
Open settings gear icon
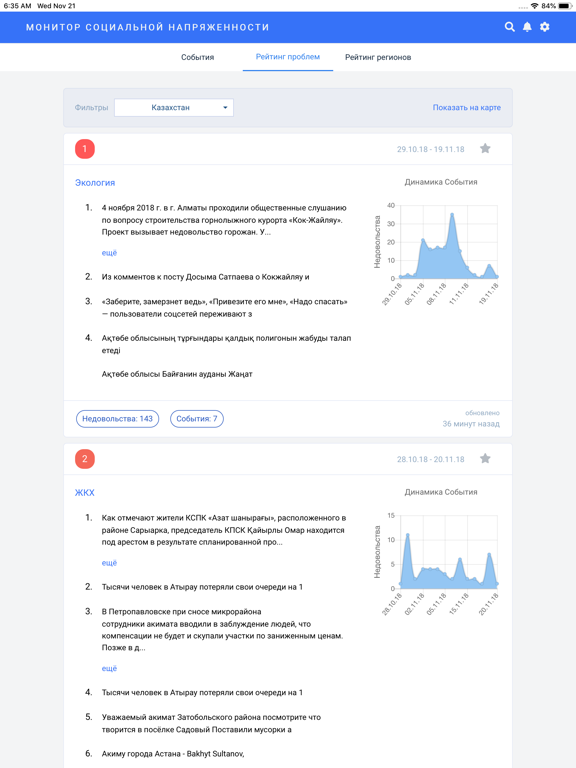pos(545,27)
